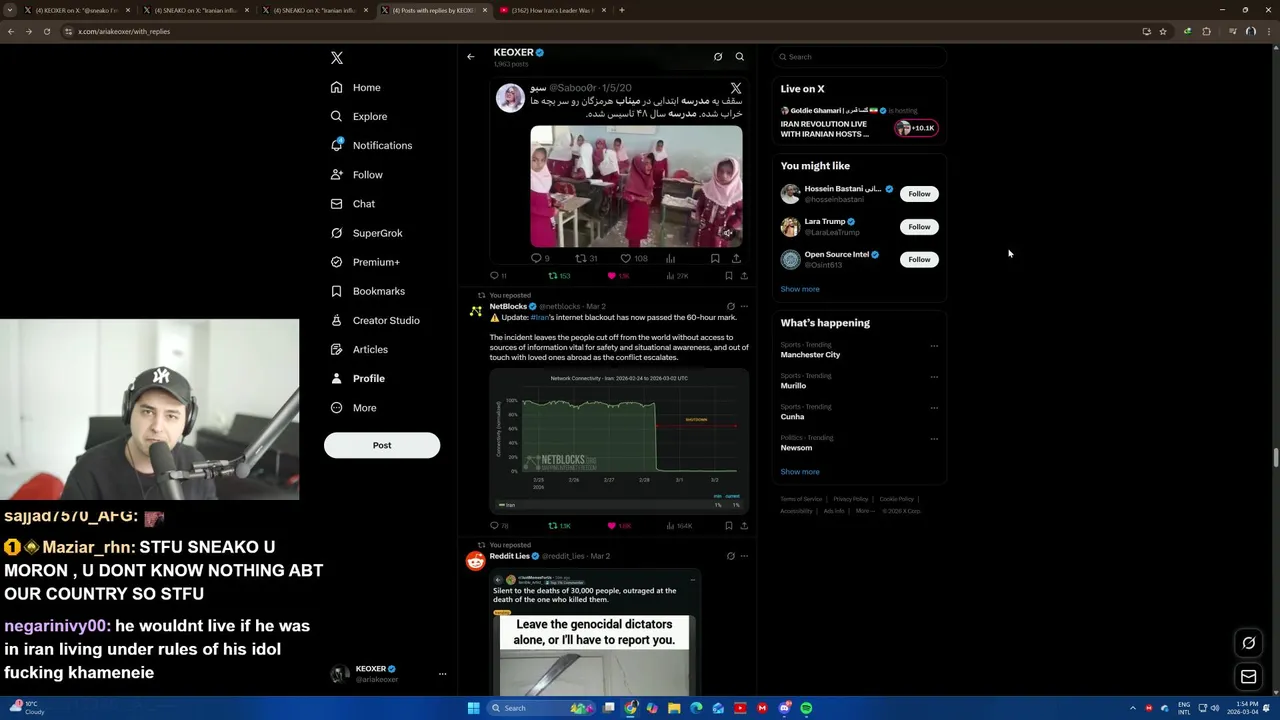1280x720 pixels.
Task: Join Live on X Iran Revolution space
Action: (x=859, y=122)
